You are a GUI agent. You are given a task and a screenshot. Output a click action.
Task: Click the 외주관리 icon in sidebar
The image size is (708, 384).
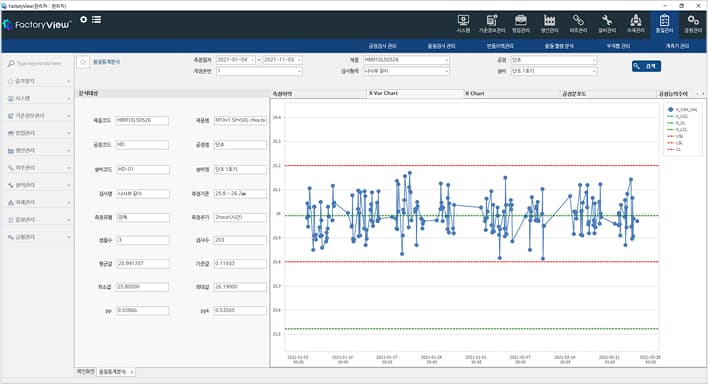click(x=10, y=168)
